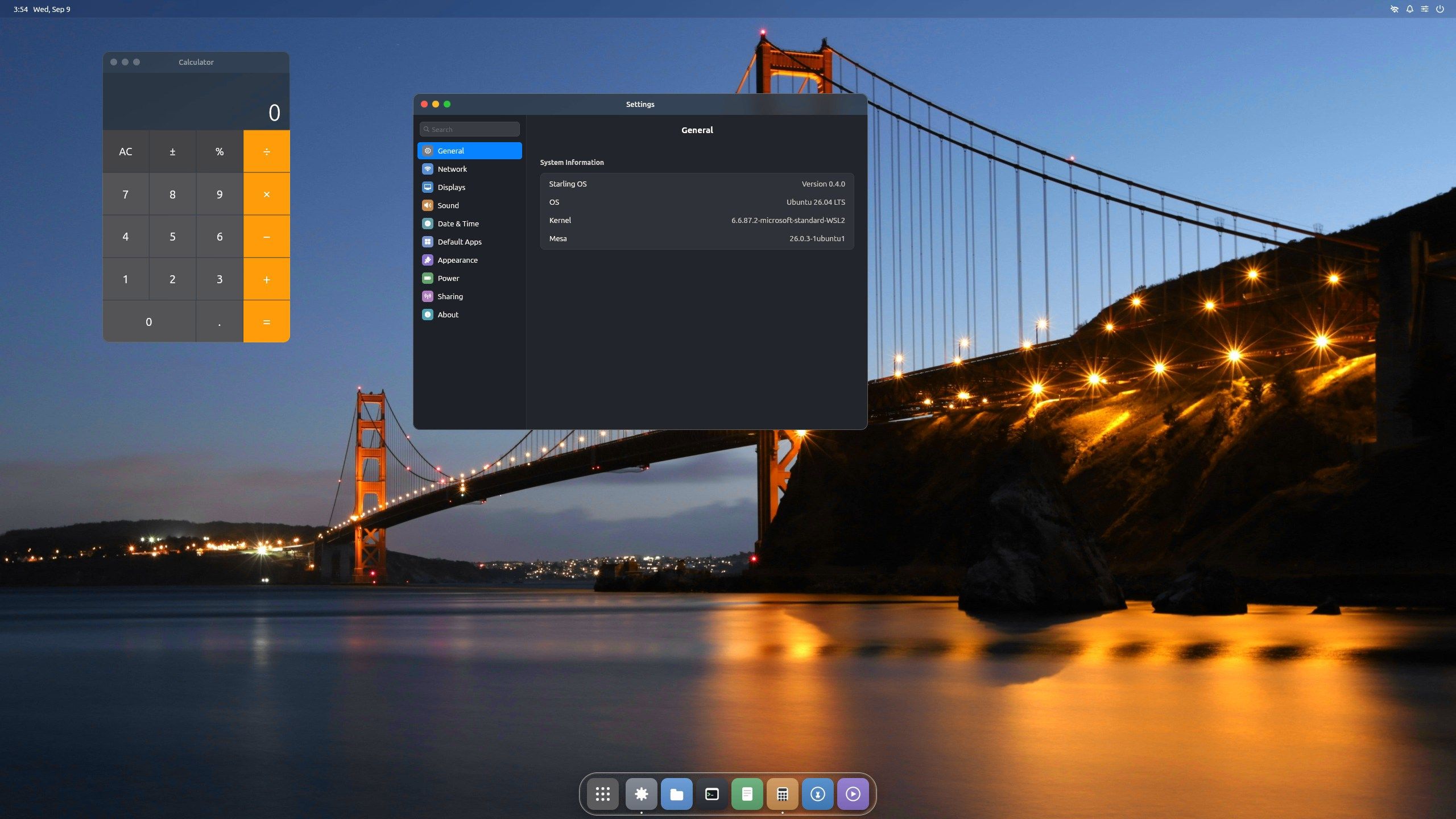Click the 6 key on Calculator
The height and width of the screenshot is (819, 1456).
pyautogui.click(x=220, y=237)
